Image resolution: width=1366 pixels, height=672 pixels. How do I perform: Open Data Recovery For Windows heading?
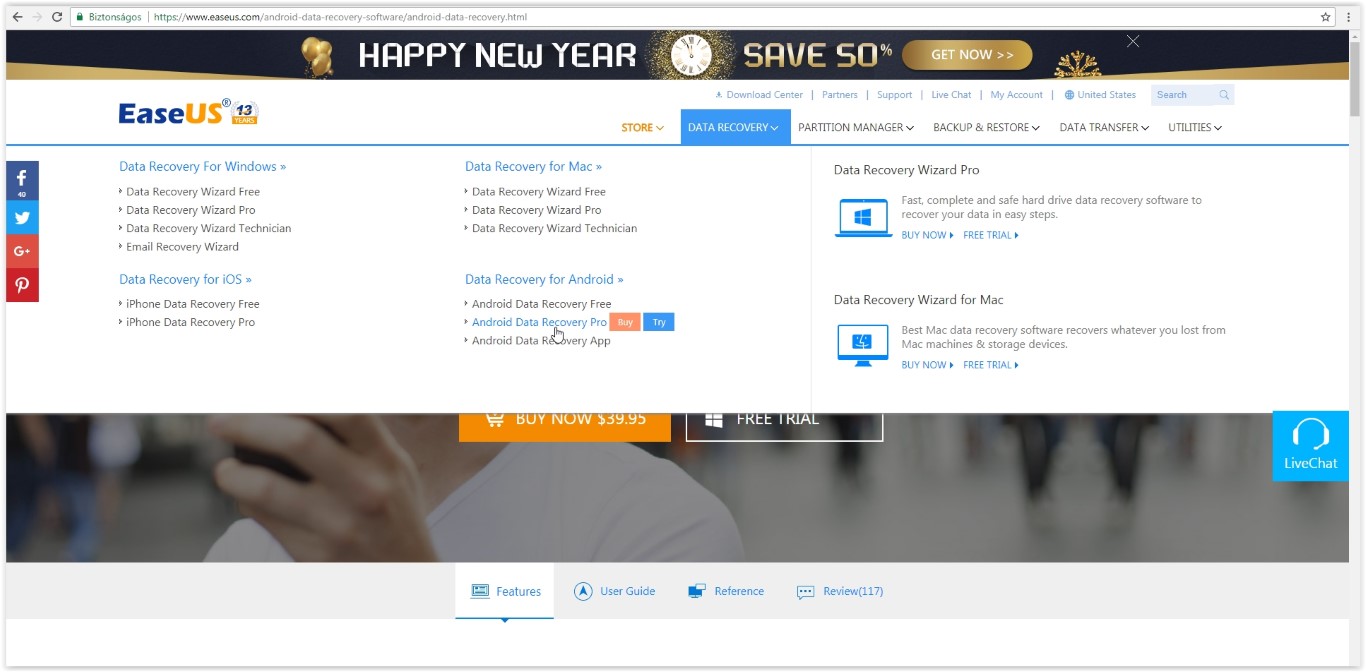click(x=203, y=167)
